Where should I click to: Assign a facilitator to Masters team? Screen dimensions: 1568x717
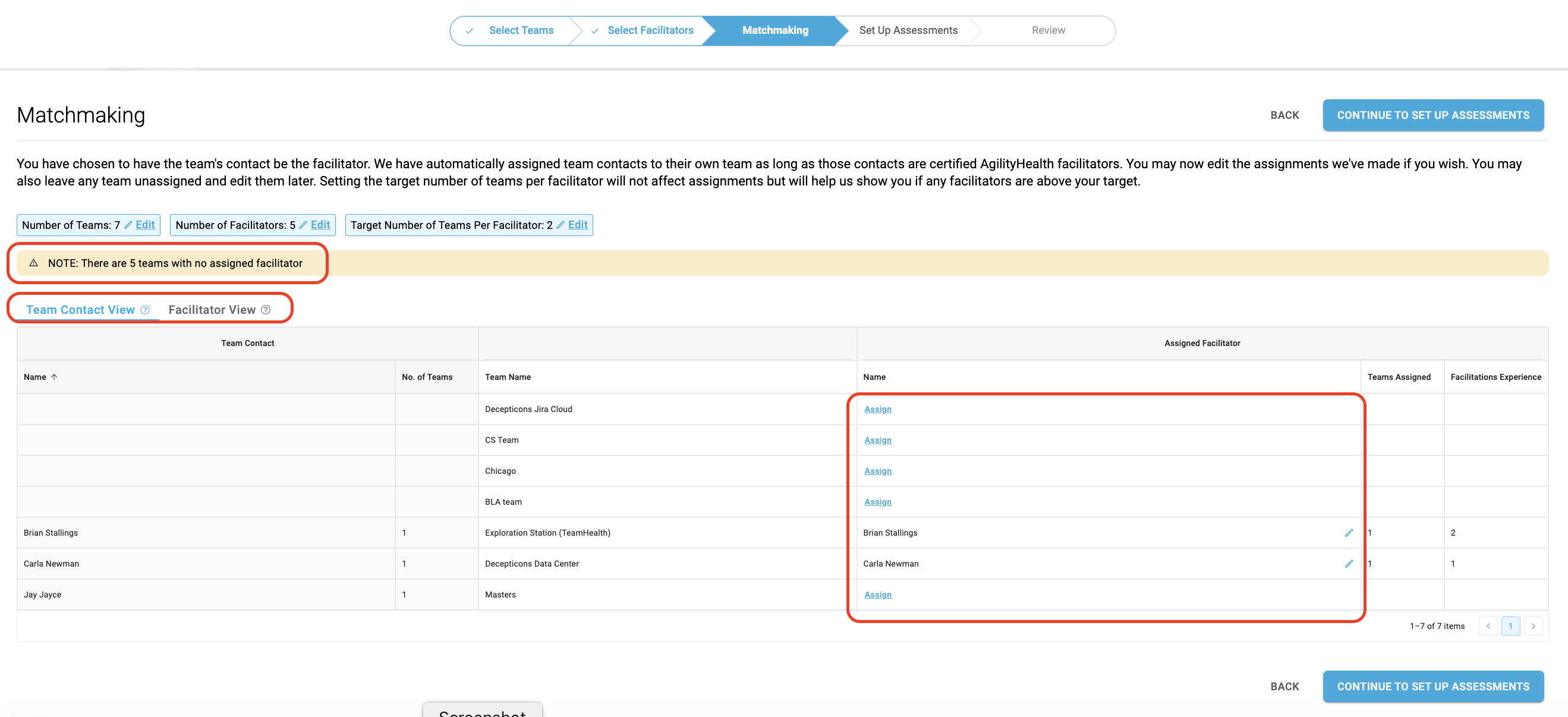(x=878, y=595)
